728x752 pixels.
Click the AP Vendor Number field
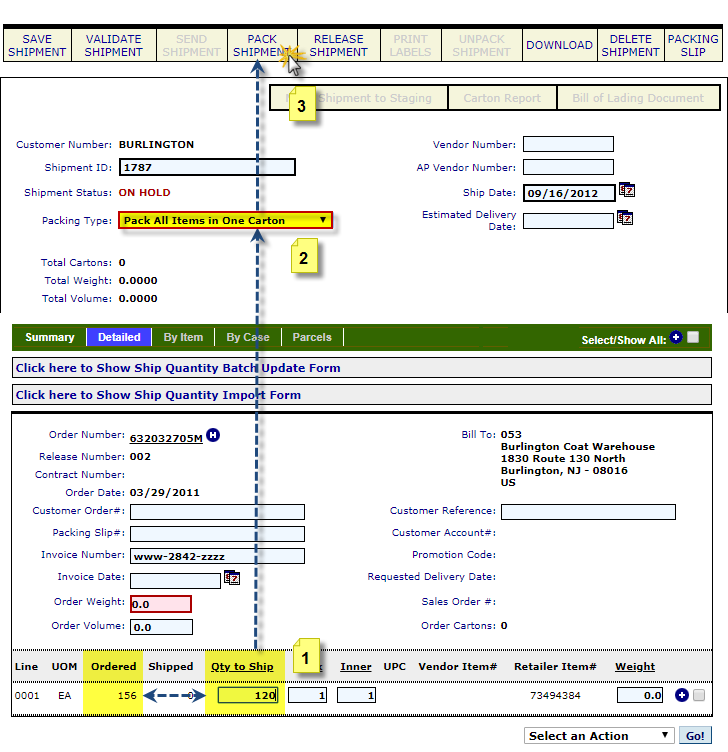[568, 167]
